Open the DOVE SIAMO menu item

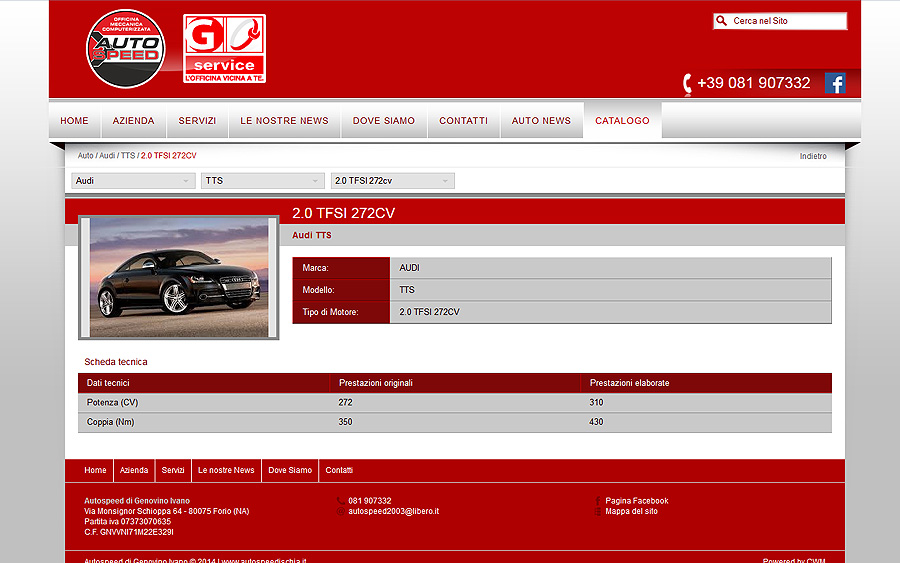tap(384, 121)
